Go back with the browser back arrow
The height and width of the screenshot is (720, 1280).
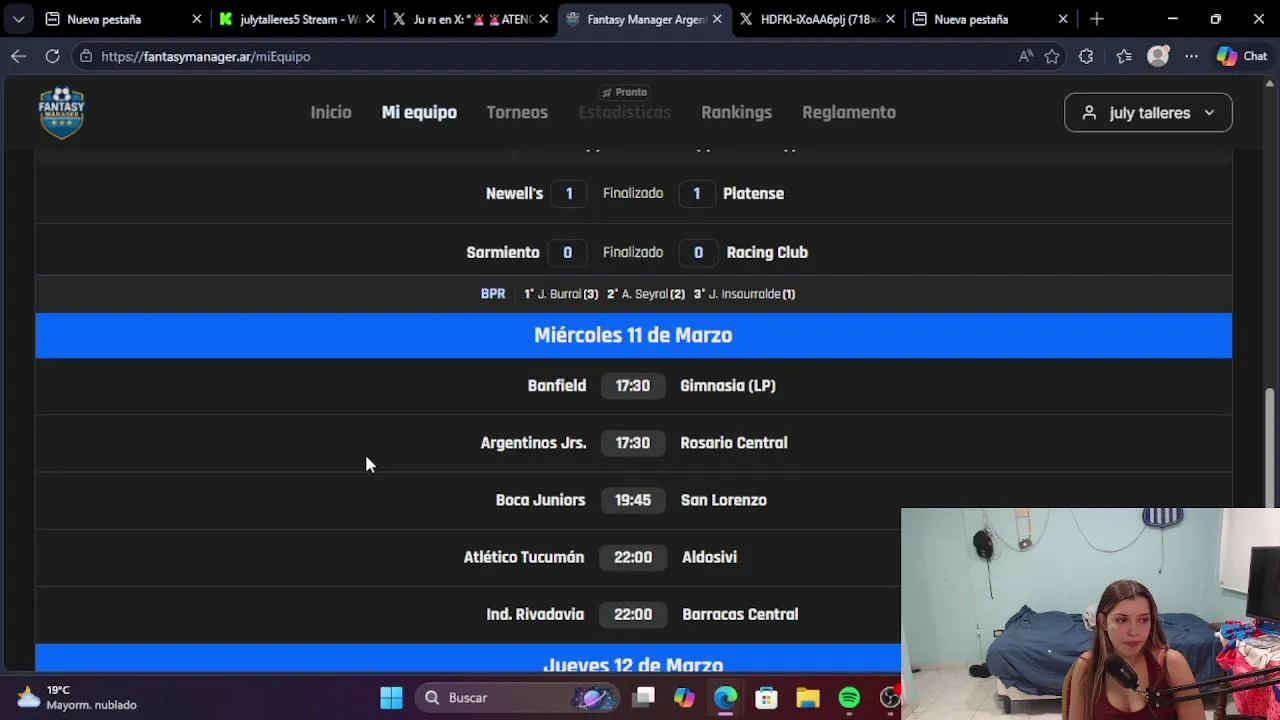coord(18,56)
